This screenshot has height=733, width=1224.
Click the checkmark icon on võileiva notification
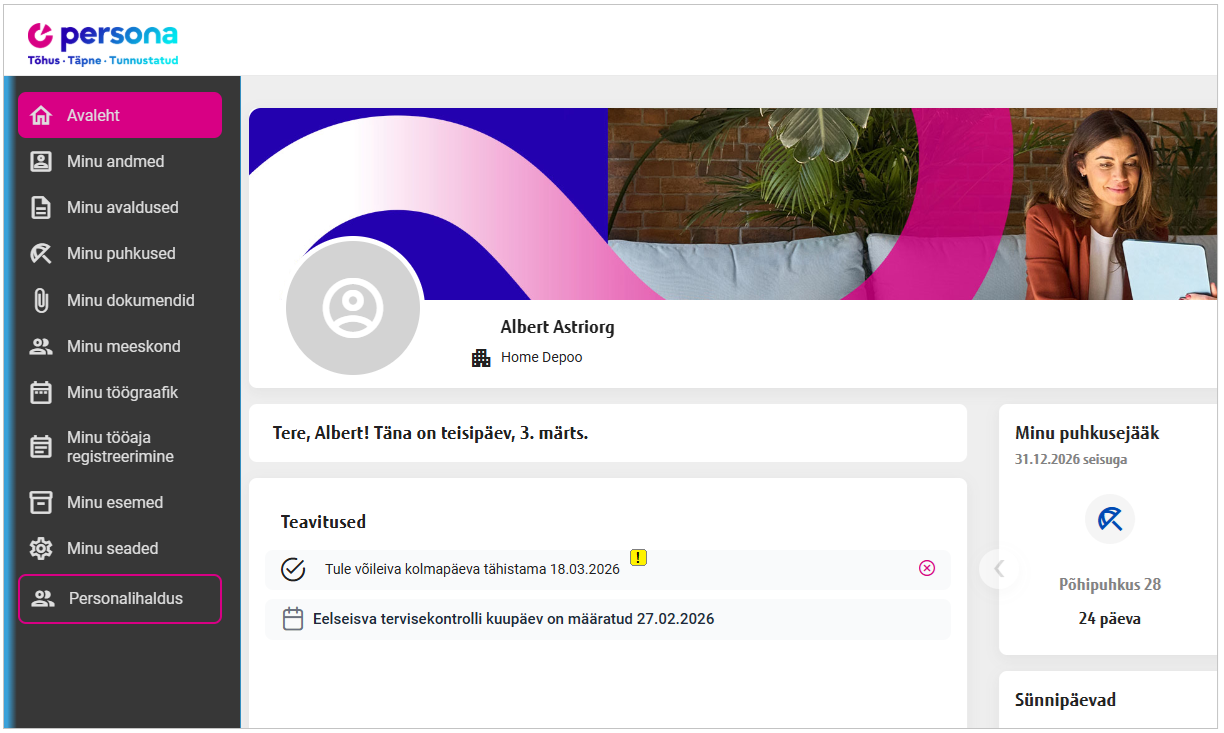click(293, 569)
